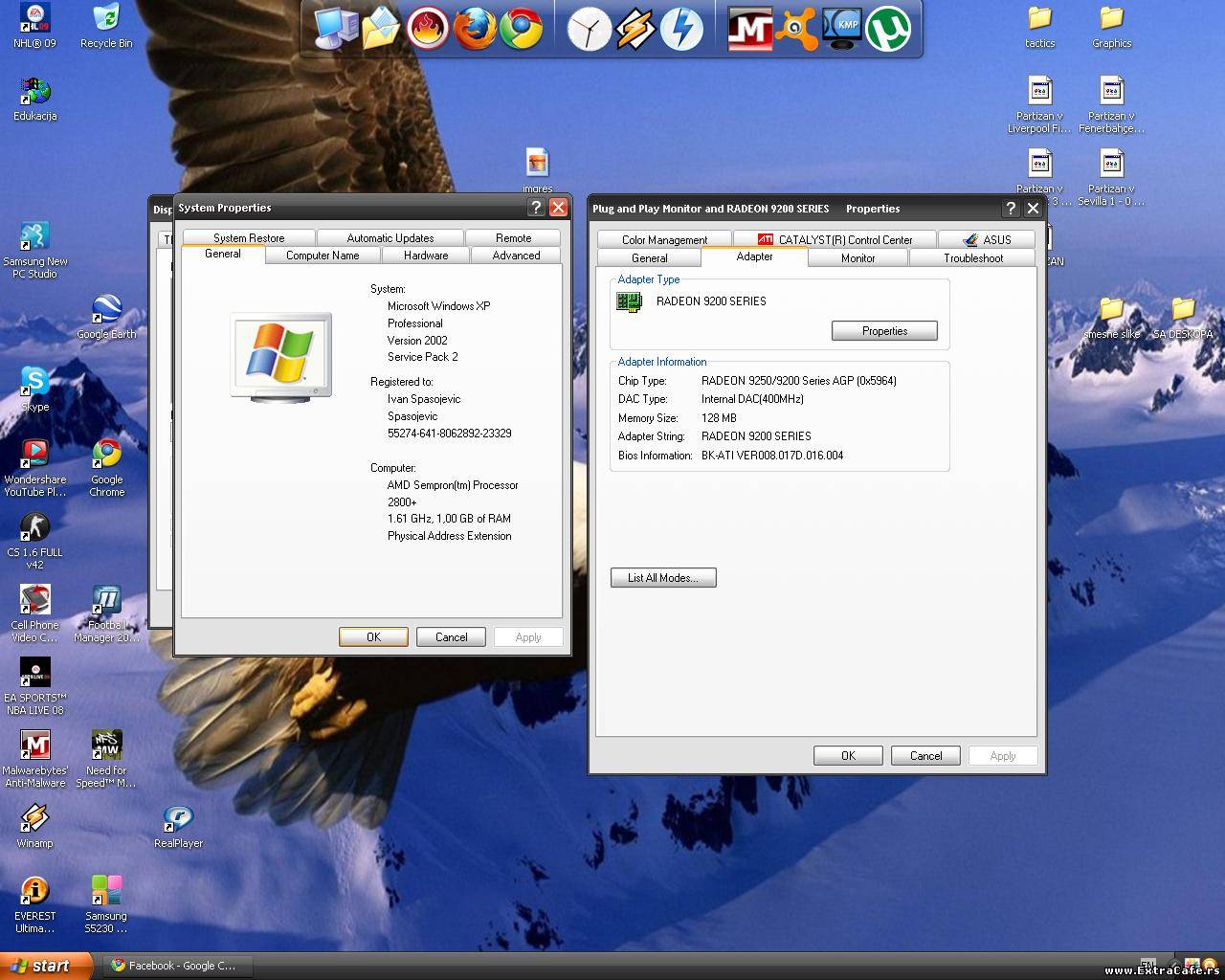Switch to the Troubleshoot tab

[x=972, y=258]
